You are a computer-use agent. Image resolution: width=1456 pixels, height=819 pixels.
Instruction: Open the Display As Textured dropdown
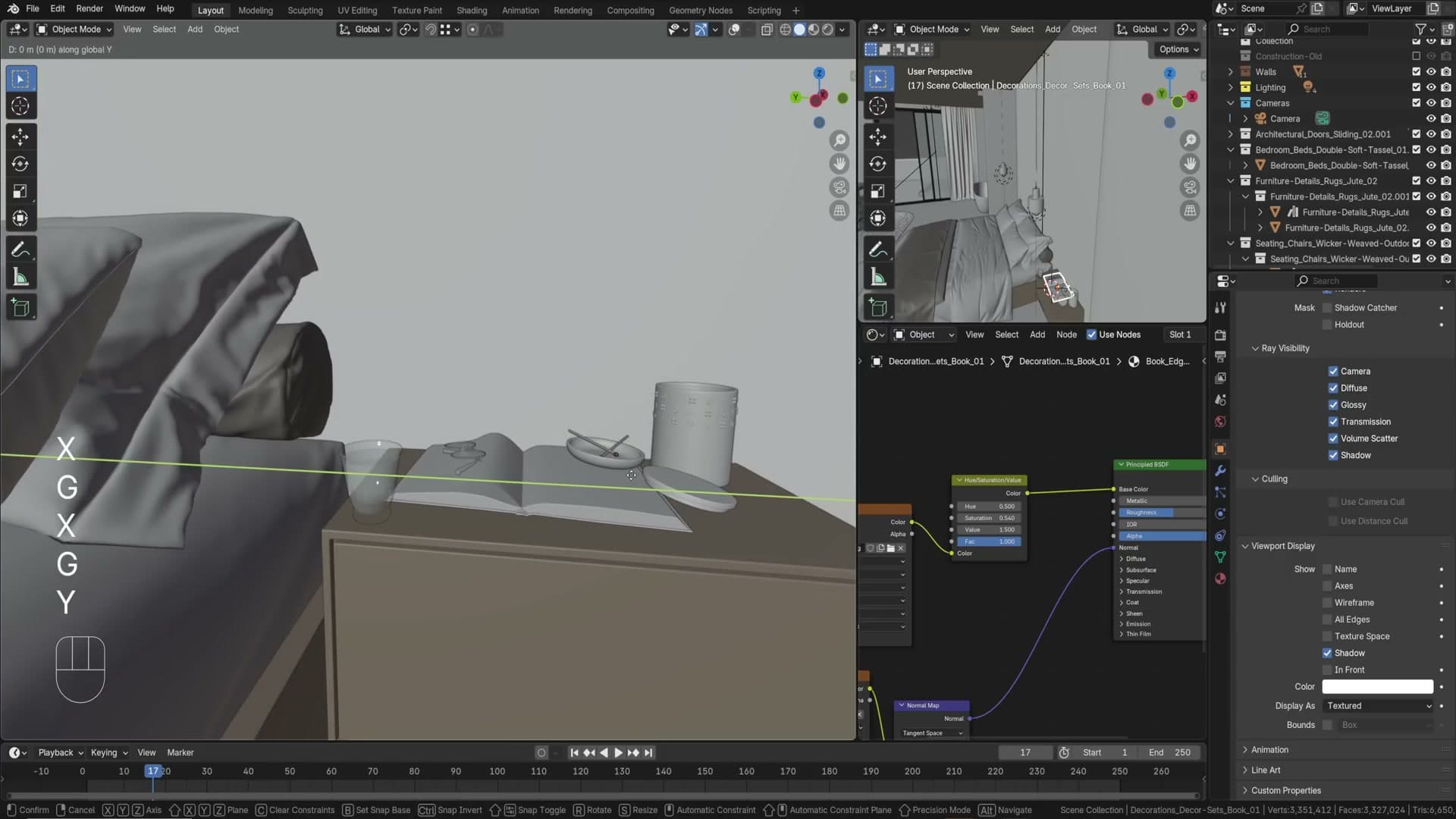1378,706
